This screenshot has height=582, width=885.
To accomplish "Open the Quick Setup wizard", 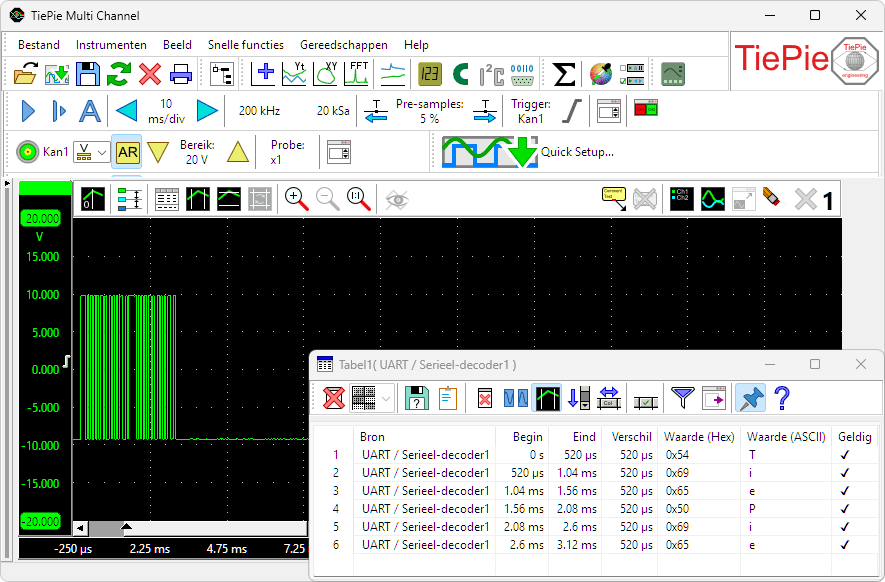I will coord(527,152).
